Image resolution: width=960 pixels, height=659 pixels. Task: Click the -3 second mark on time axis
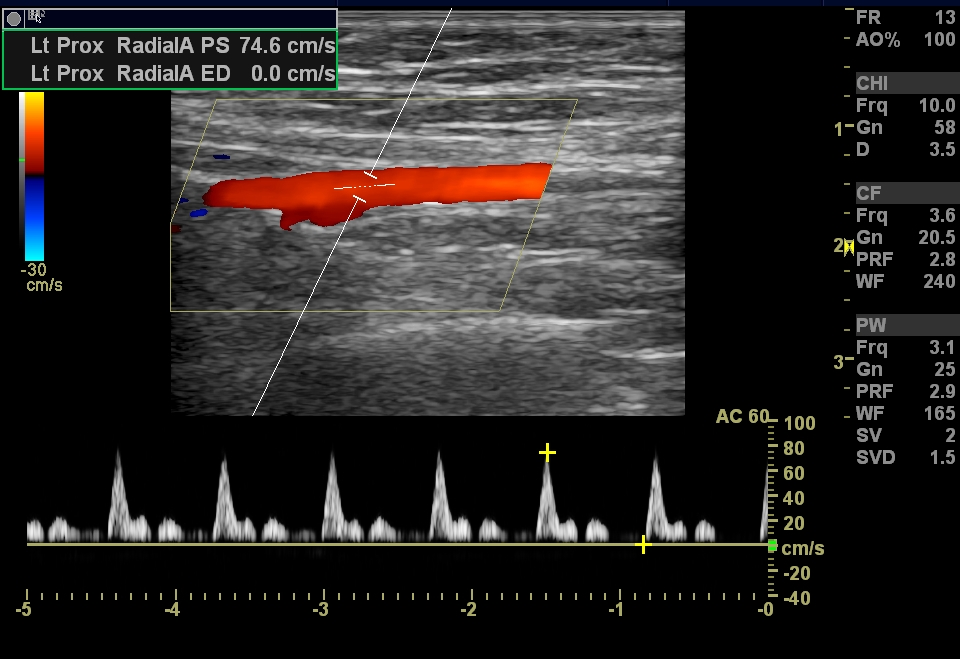[x=321, y=608]
